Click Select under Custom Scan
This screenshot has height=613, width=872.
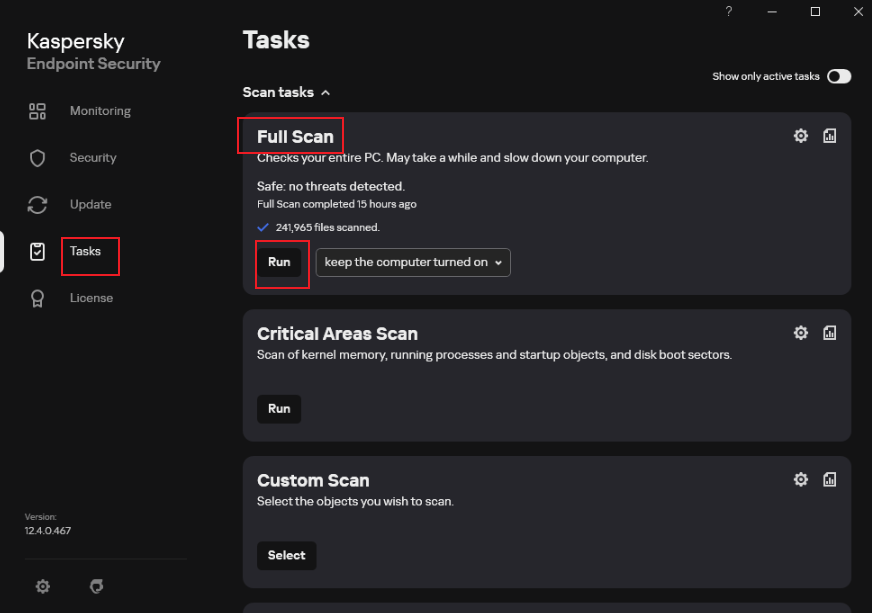(286, 556)
